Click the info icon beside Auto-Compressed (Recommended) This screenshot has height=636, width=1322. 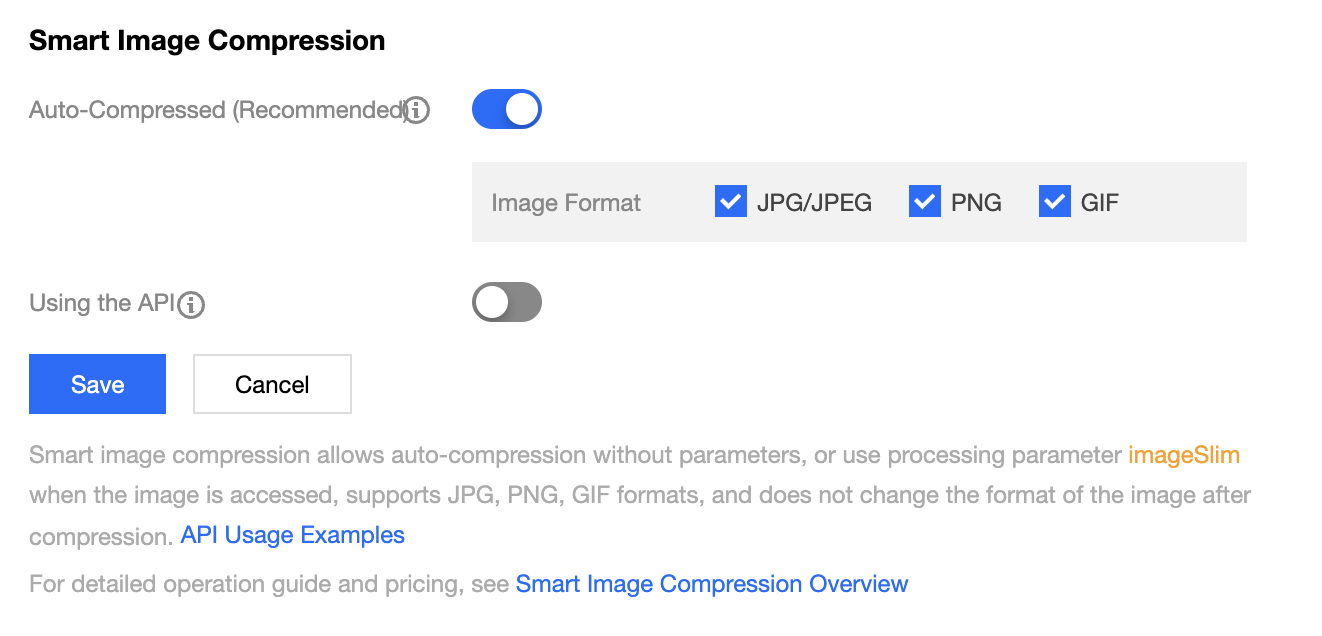click(x=417, y=110)
